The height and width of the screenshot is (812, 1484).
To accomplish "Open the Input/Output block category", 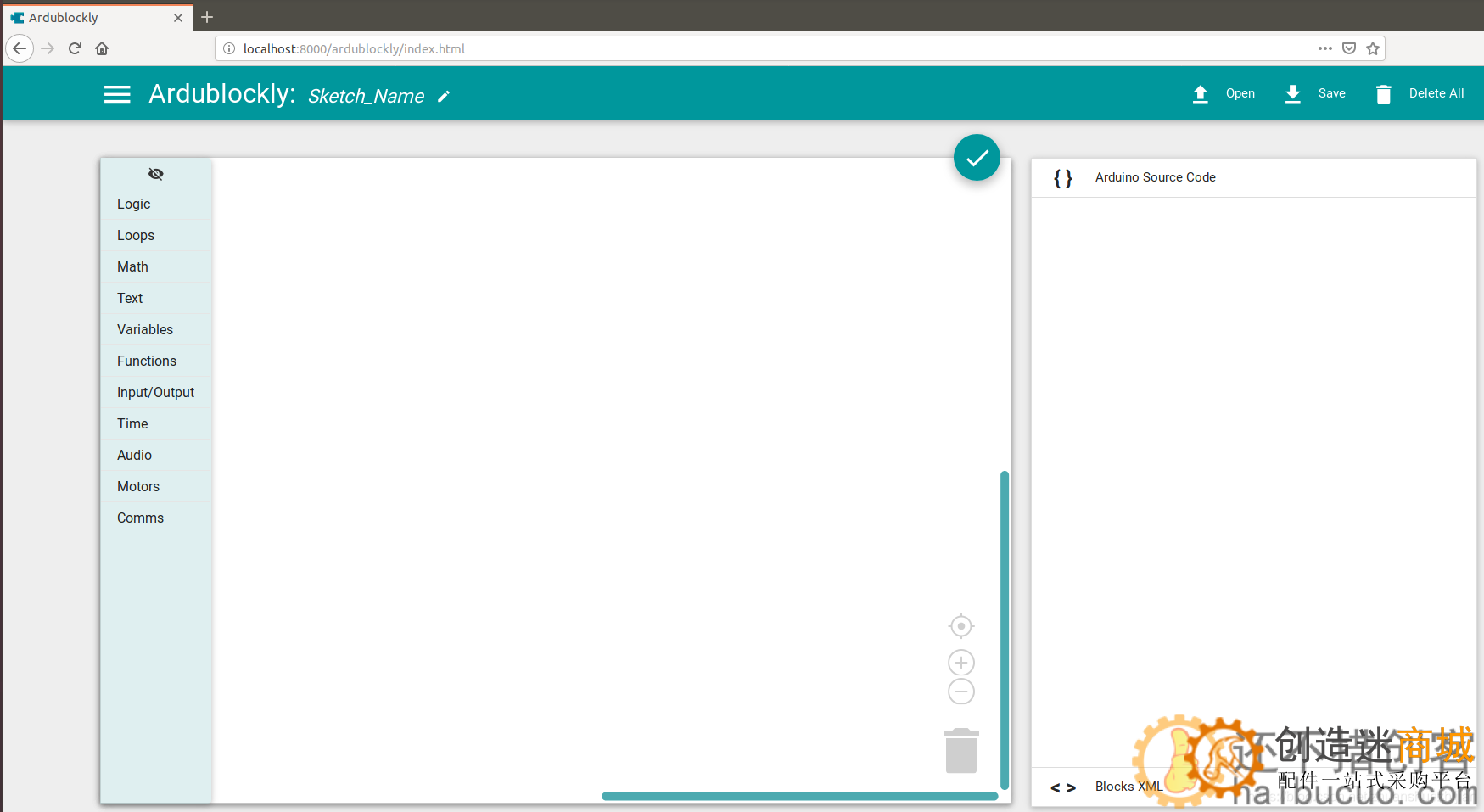I will tap(156, 392).
